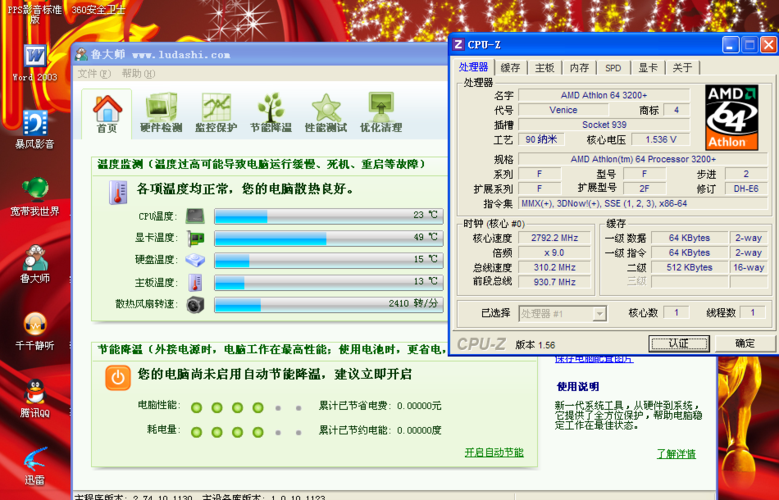Click the 使用说明 heading in 鲁大师

pos(577,387)
